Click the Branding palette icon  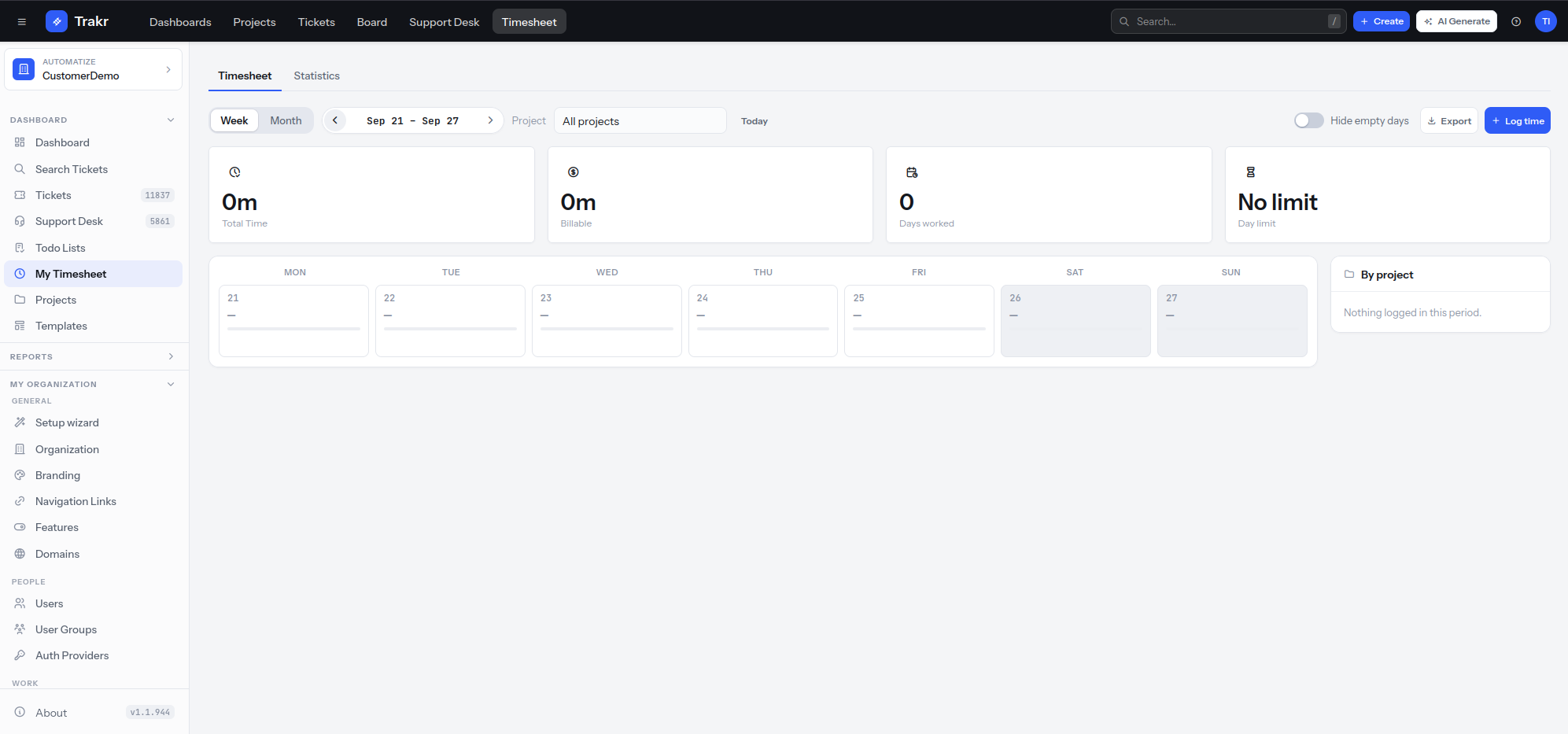[x=20, y=475]
